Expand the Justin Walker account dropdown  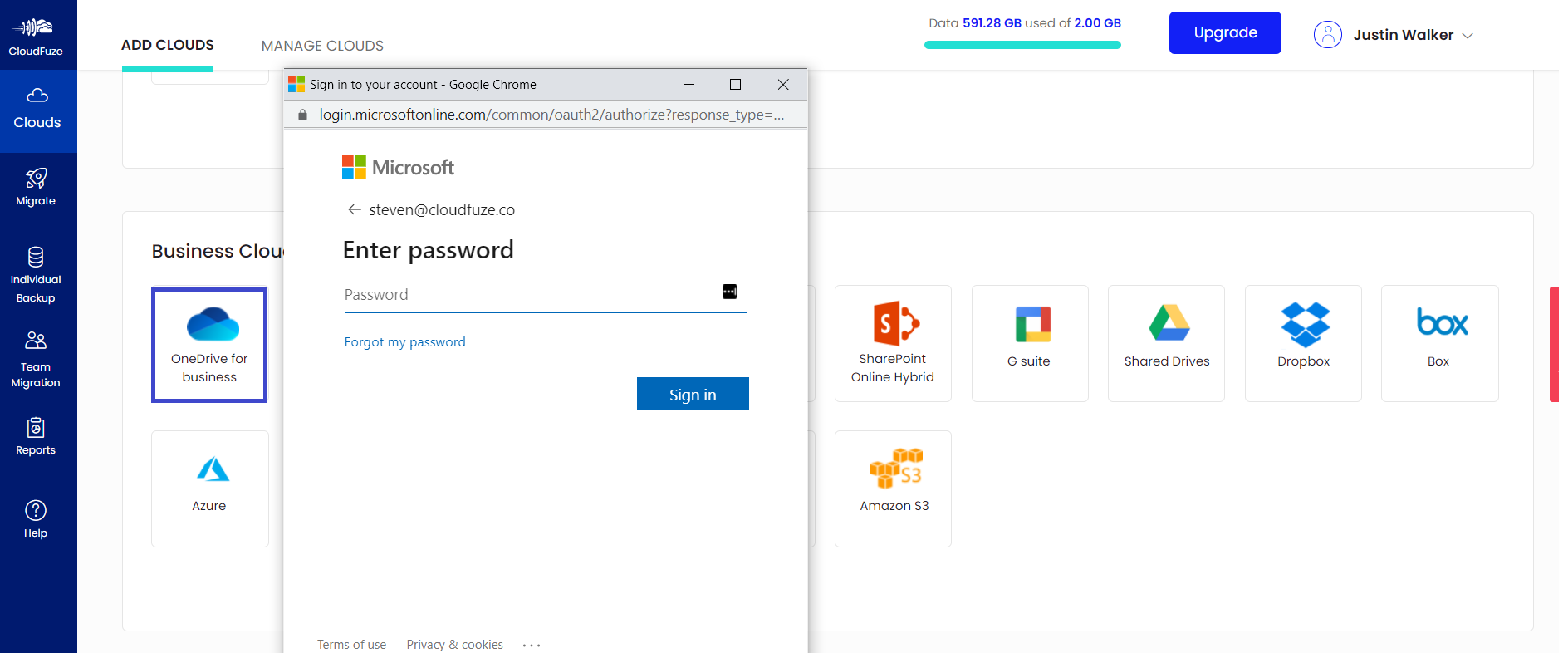[x=1468, y=36]
